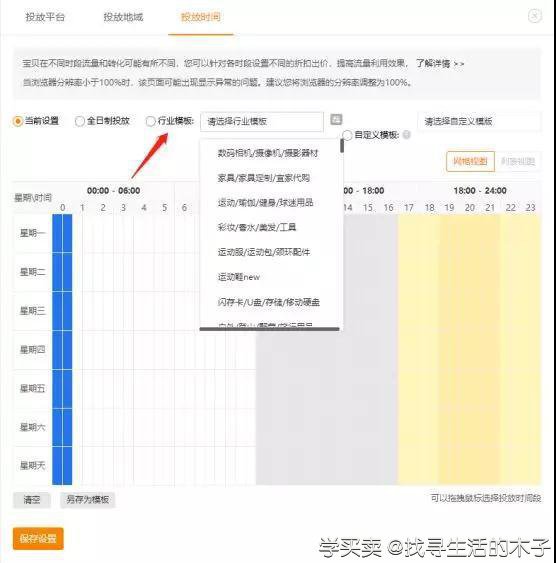This screenshot has width=556, height=563.
Task: Click the 星期\时间 corner header
Action: (33, 197)
